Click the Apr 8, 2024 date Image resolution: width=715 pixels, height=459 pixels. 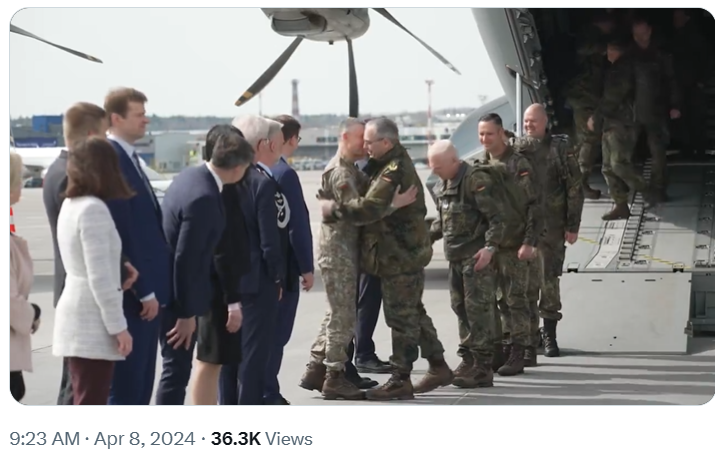click(144, 439)
